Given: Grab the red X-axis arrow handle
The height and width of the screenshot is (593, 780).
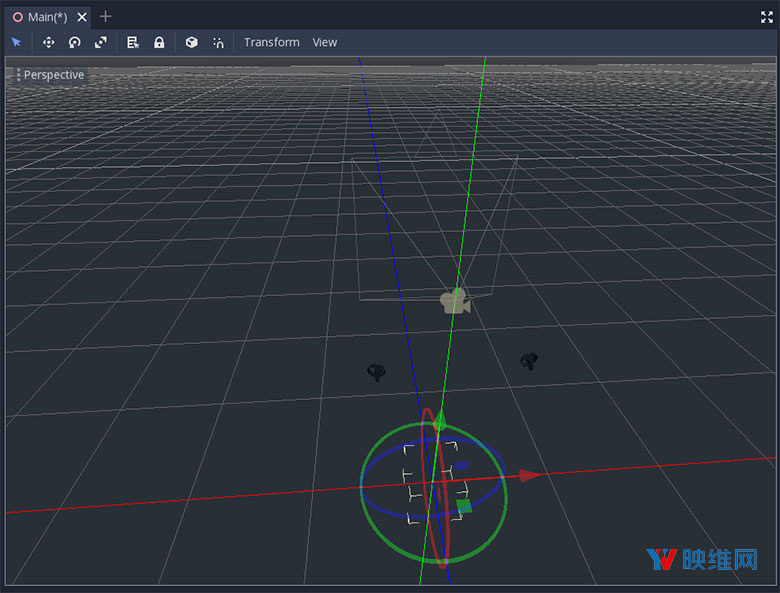Looking at the screenshot, I should (x=529, y=475).
